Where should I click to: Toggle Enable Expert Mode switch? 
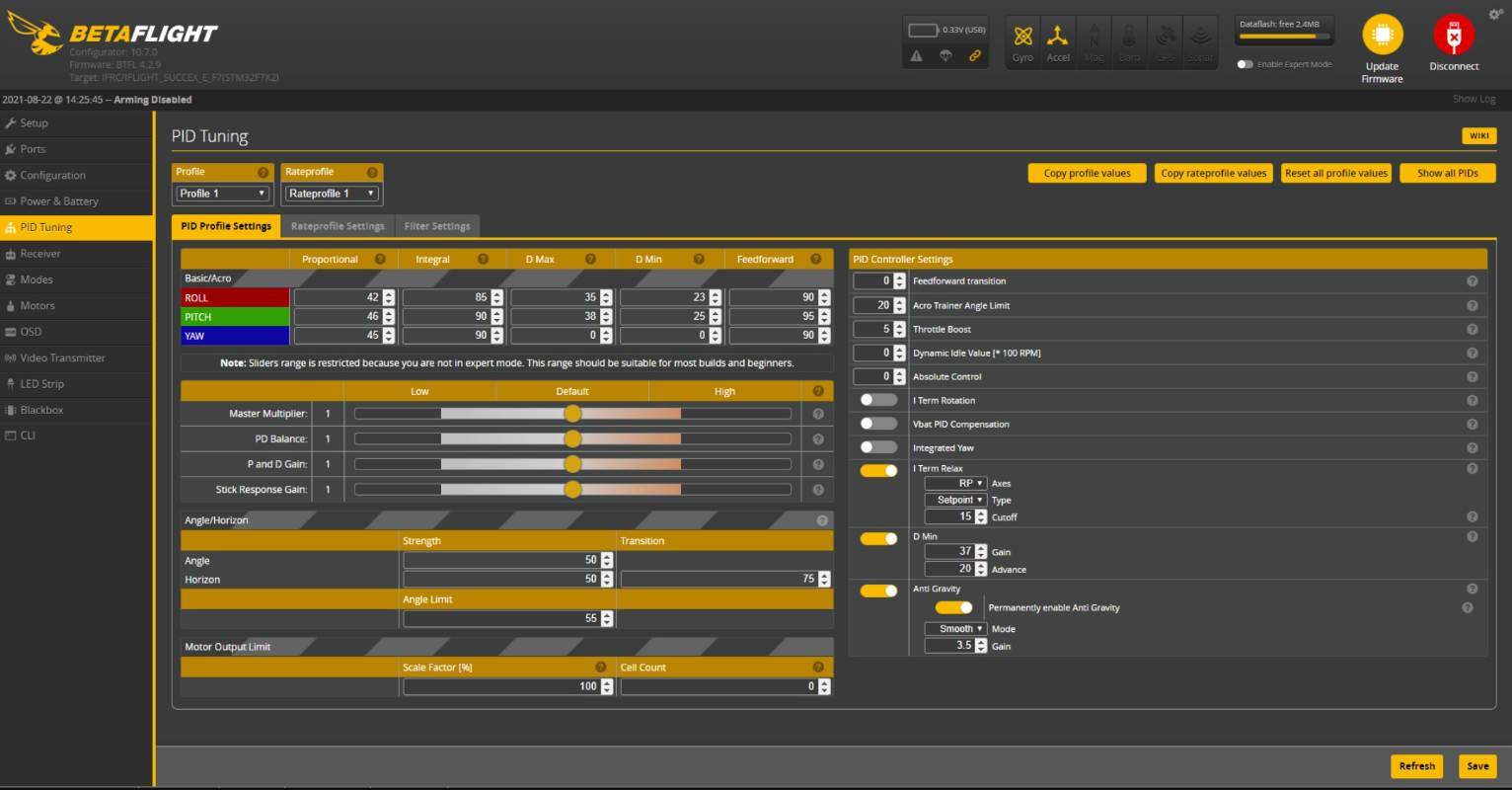pyautogui.click(x=1246, y=64)
